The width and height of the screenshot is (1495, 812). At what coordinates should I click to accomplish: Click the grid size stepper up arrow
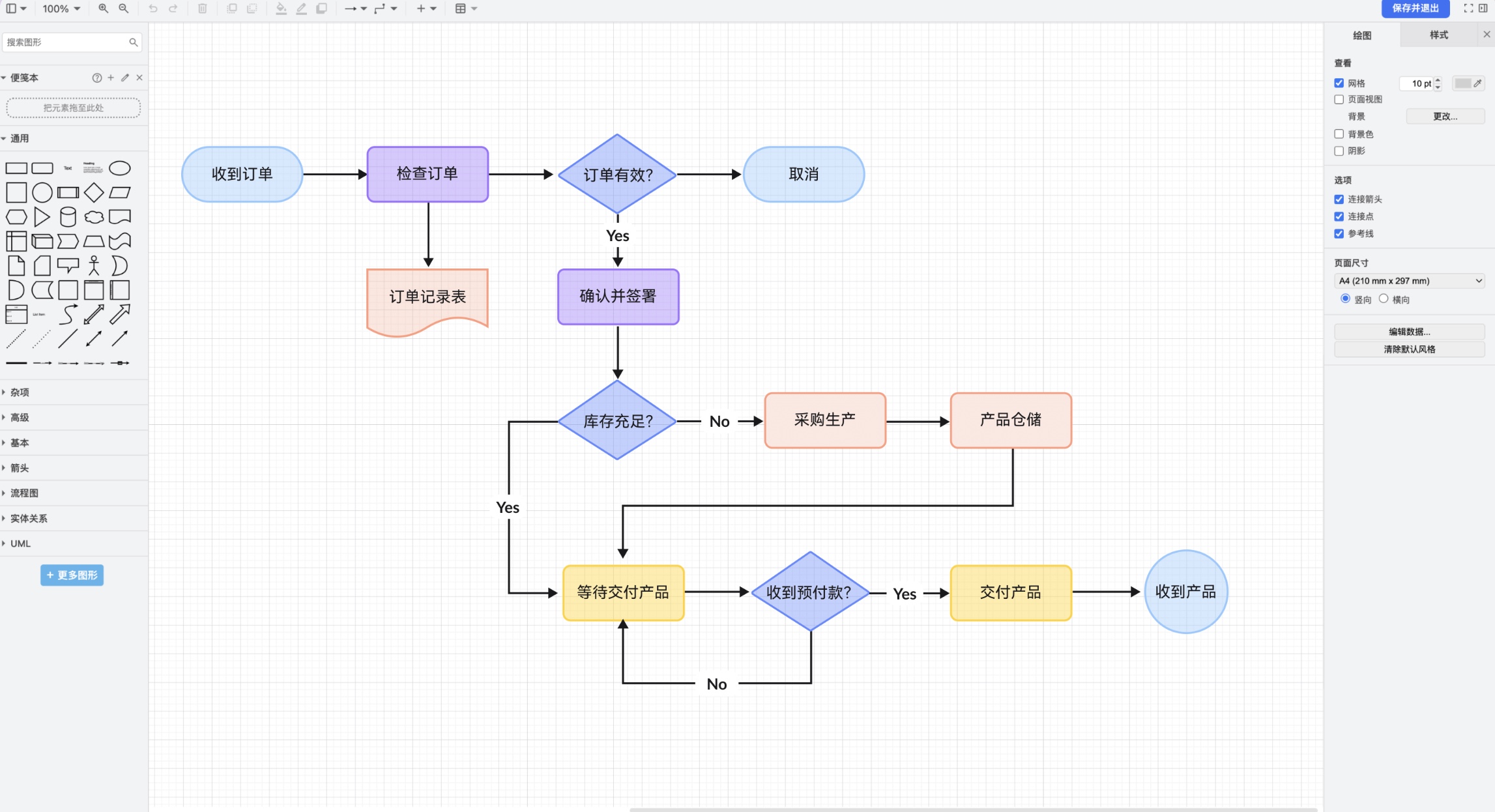click(x=1438, y=80)
